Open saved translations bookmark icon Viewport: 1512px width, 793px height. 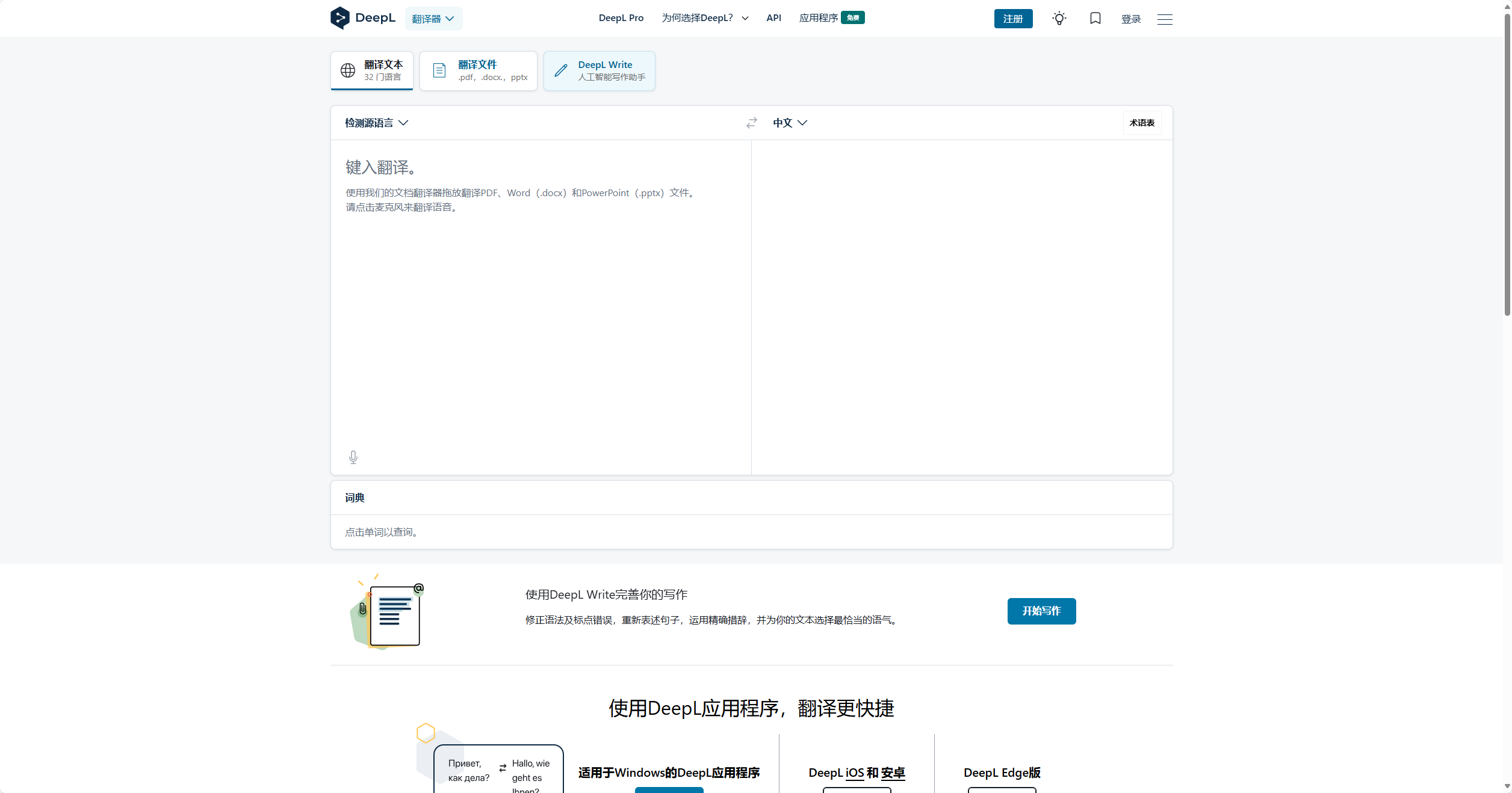pos(1095,19)
